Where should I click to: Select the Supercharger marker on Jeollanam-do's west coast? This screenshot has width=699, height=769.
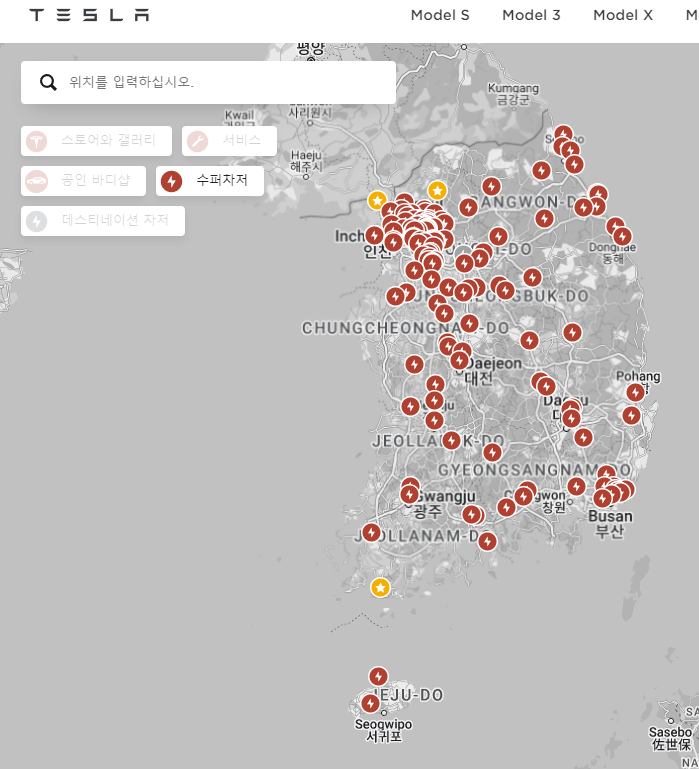[371, 532]
